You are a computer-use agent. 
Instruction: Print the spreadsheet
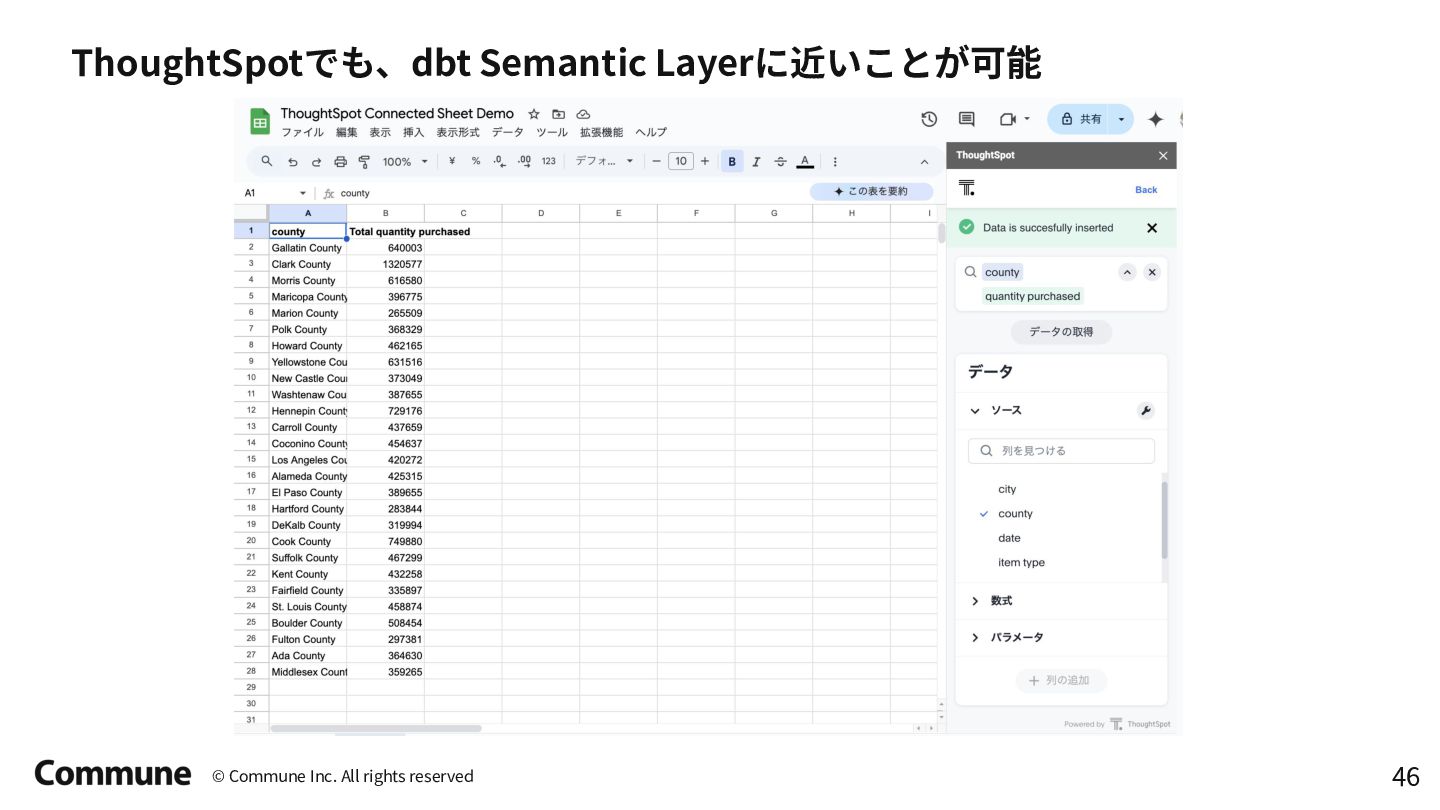[340, 161]
